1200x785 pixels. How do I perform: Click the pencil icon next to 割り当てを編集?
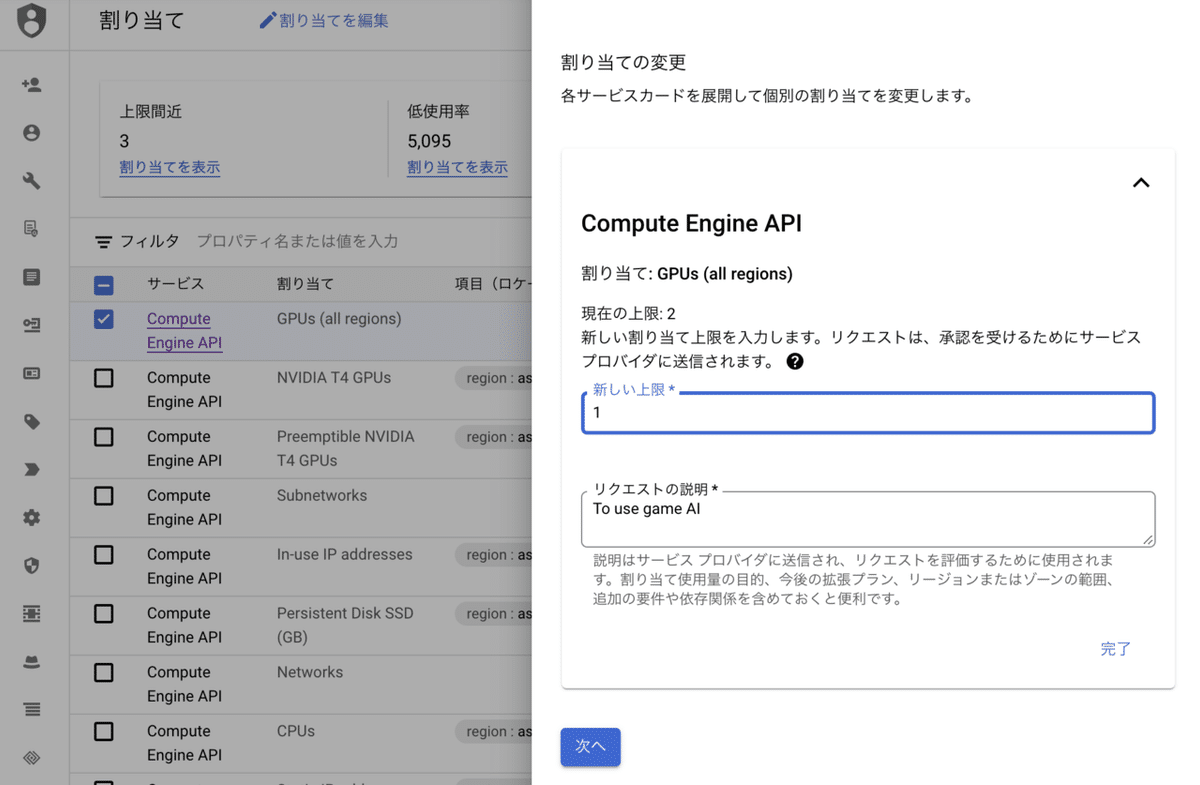266,20
